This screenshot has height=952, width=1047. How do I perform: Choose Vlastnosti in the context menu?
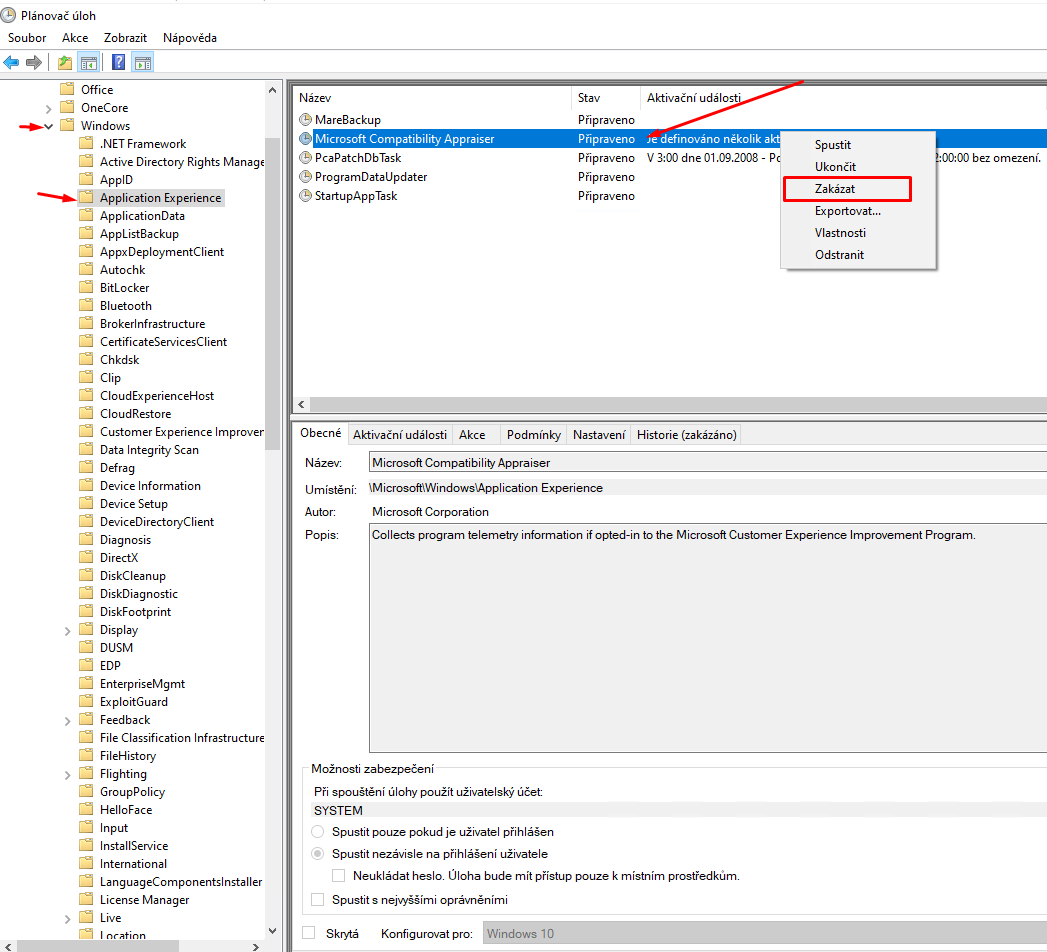tap(859, 233)
